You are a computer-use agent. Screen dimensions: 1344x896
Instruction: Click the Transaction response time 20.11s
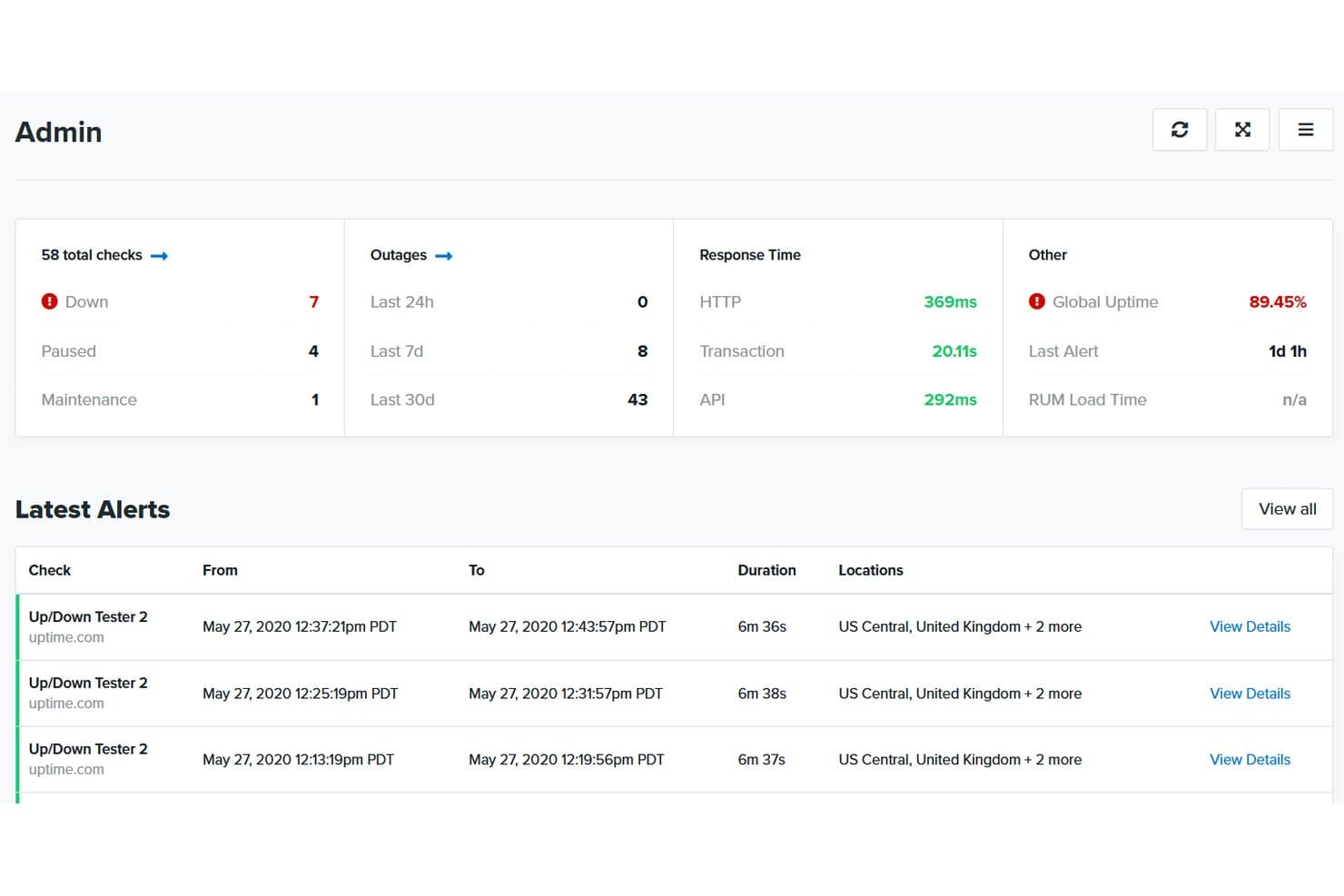coord(954,351)
